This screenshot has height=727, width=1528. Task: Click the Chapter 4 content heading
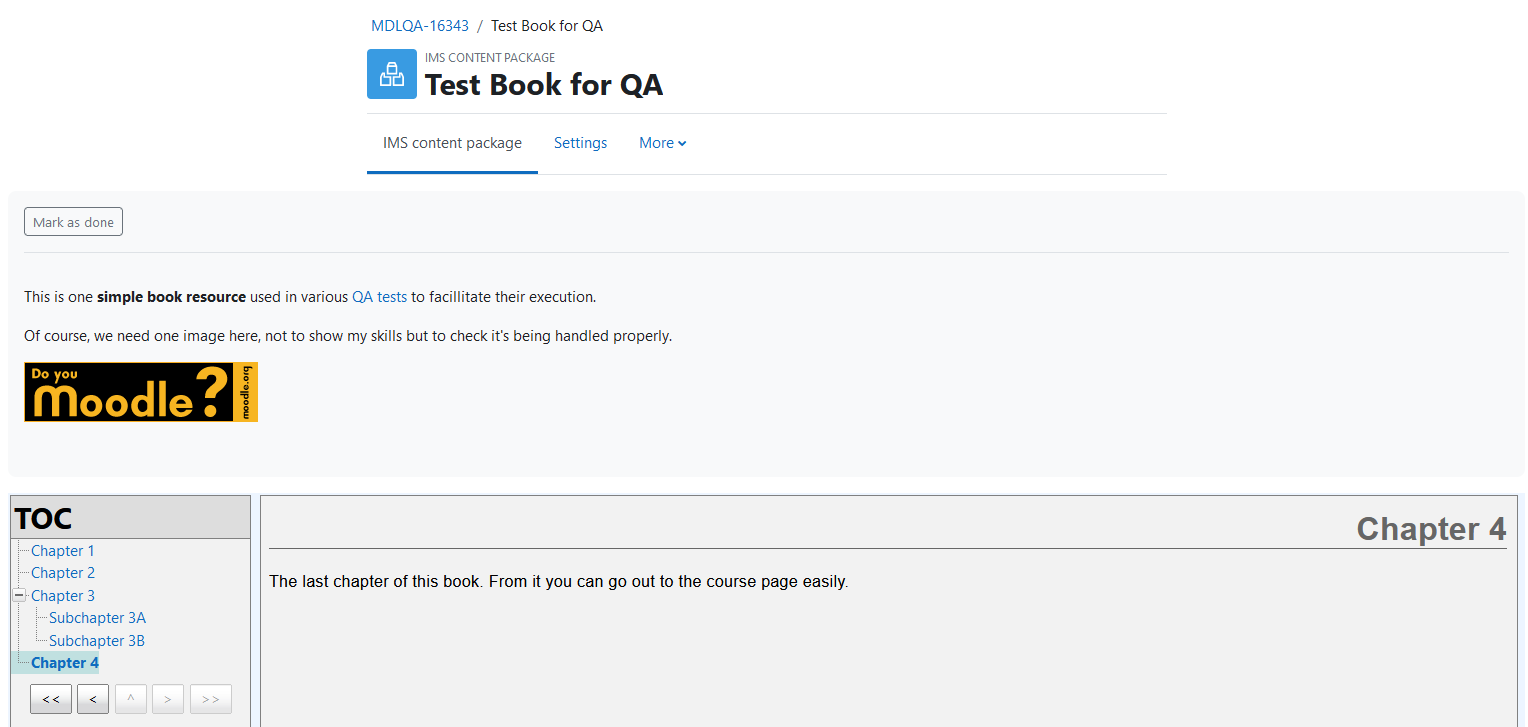point(1431,529)
